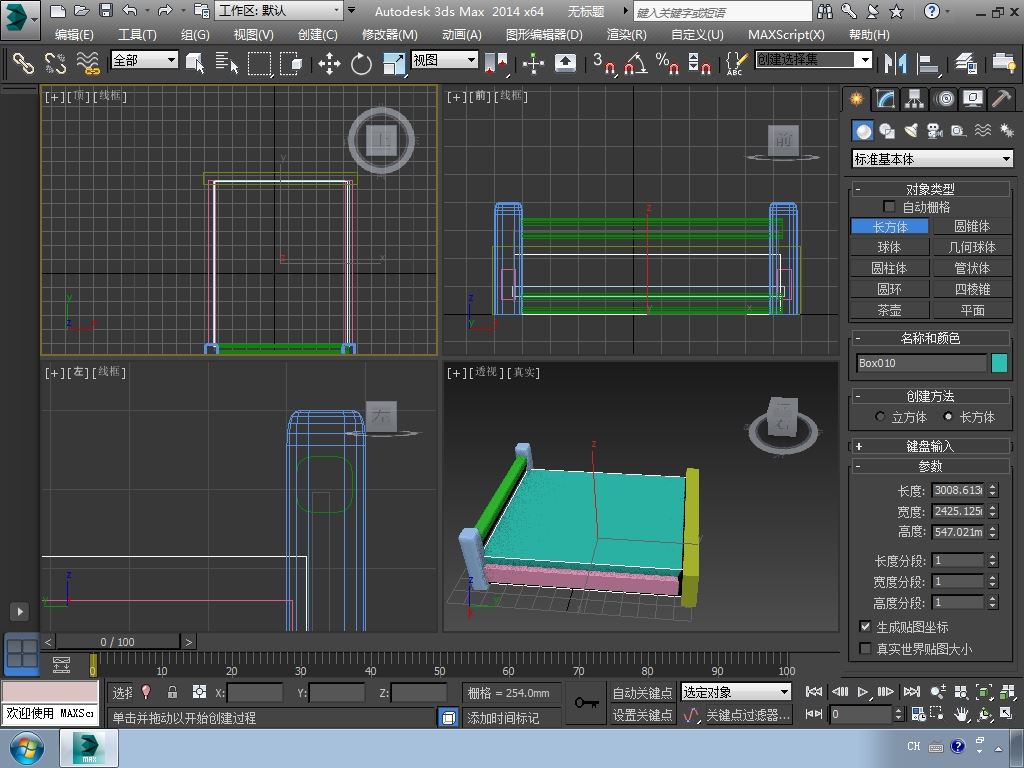1024x768 pixels.
Task: Switch to the Display panel tab
Action: coord(973,99)
